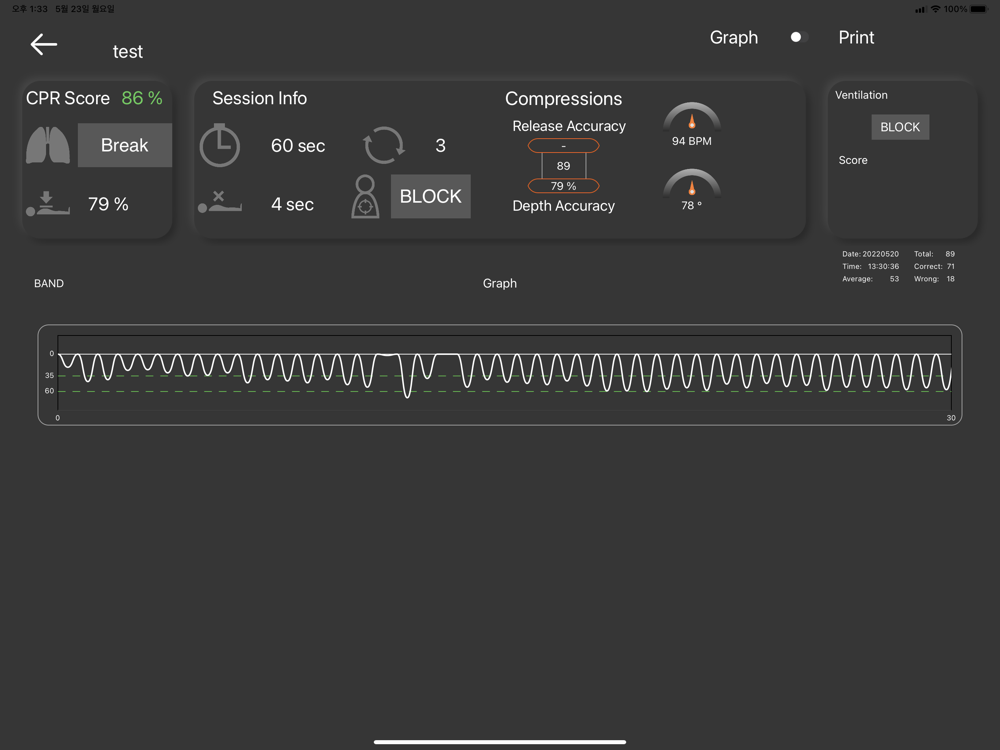Click the Compressions heading
Screen dimensions: 1000x750
click(563, 99)
